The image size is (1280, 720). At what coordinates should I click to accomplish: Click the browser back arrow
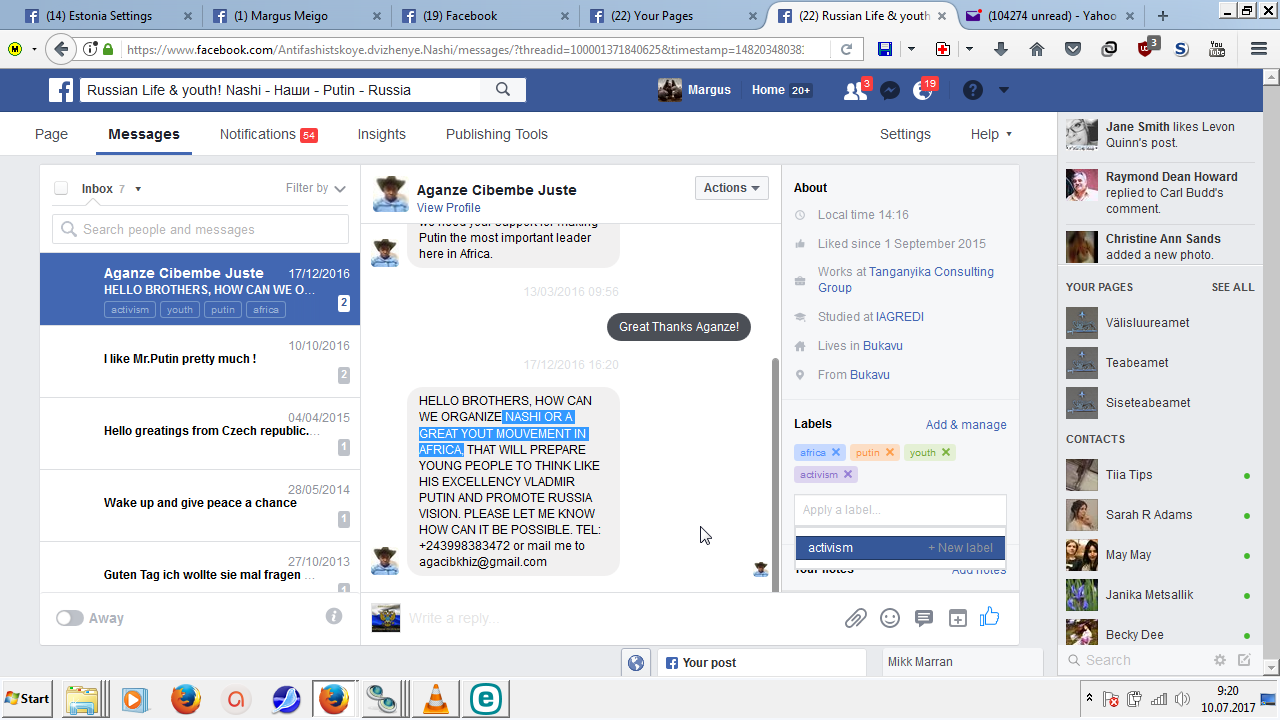pos(61,49)
